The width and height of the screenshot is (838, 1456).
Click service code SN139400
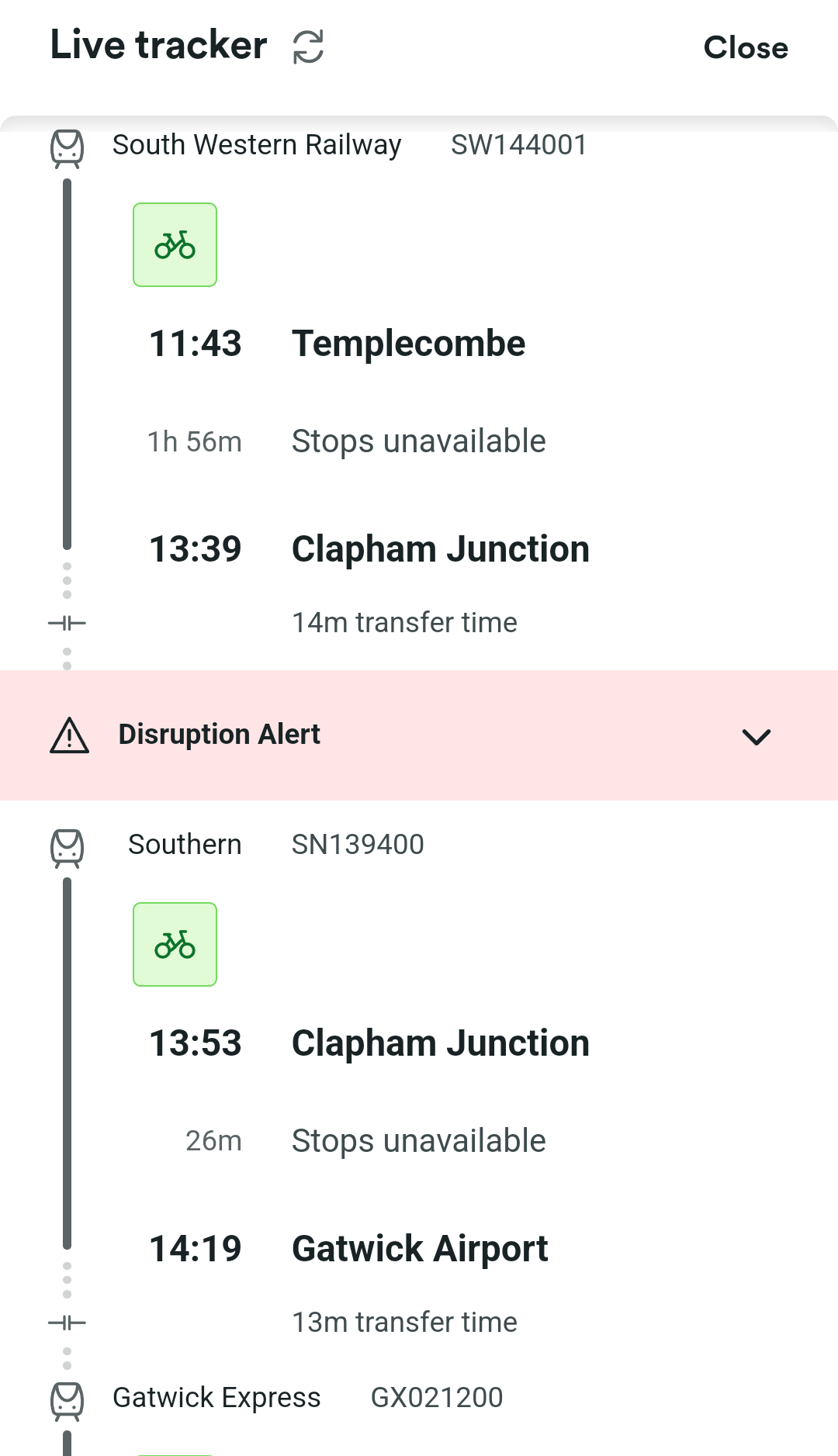pos(358,845)
